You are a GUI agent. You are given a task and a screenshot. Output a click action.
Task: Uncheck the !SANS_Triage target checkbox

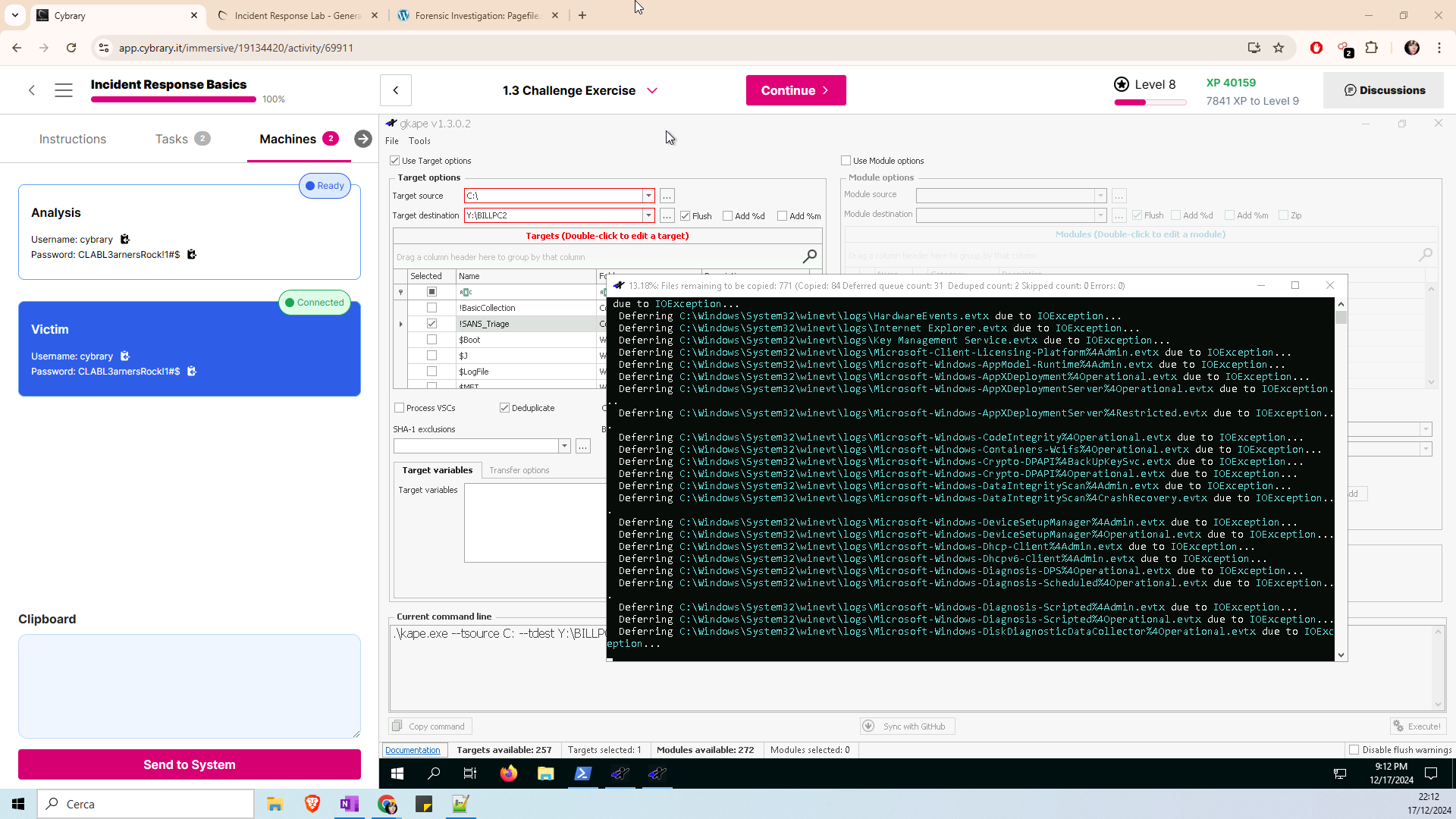click(431, 324)
